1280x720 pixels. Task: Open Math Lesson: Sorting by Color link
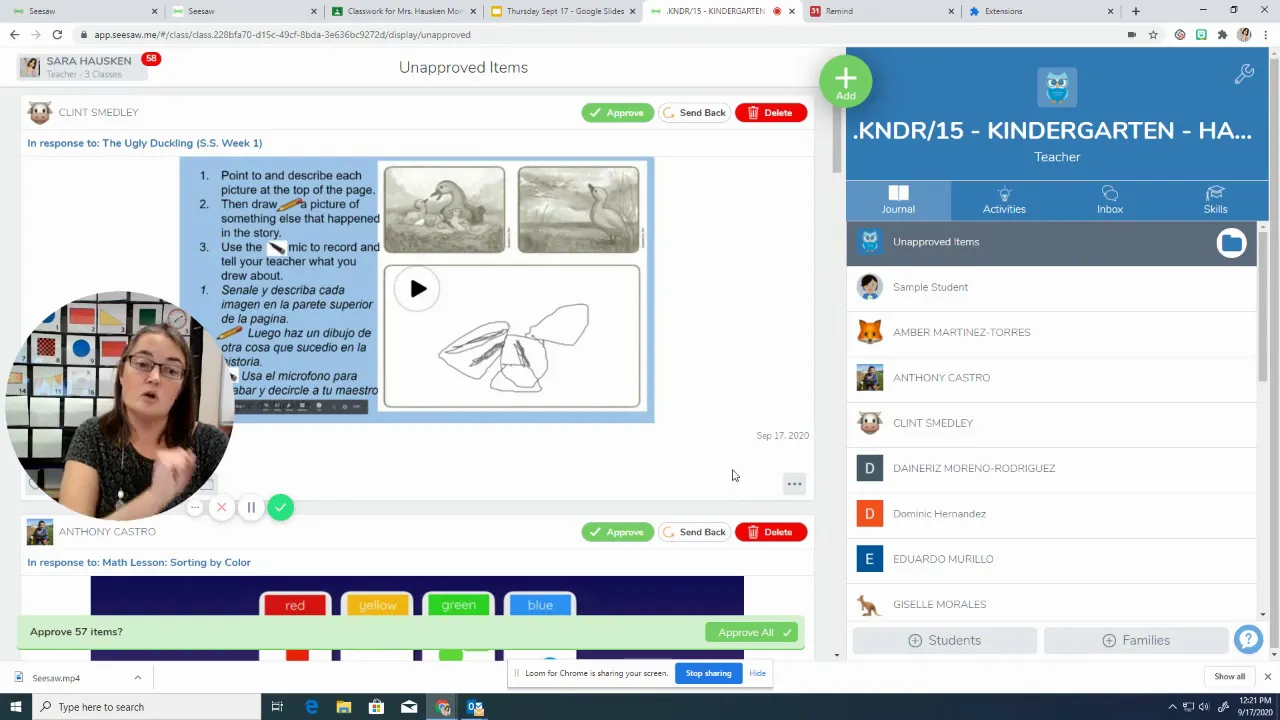[x=139, y=562]
